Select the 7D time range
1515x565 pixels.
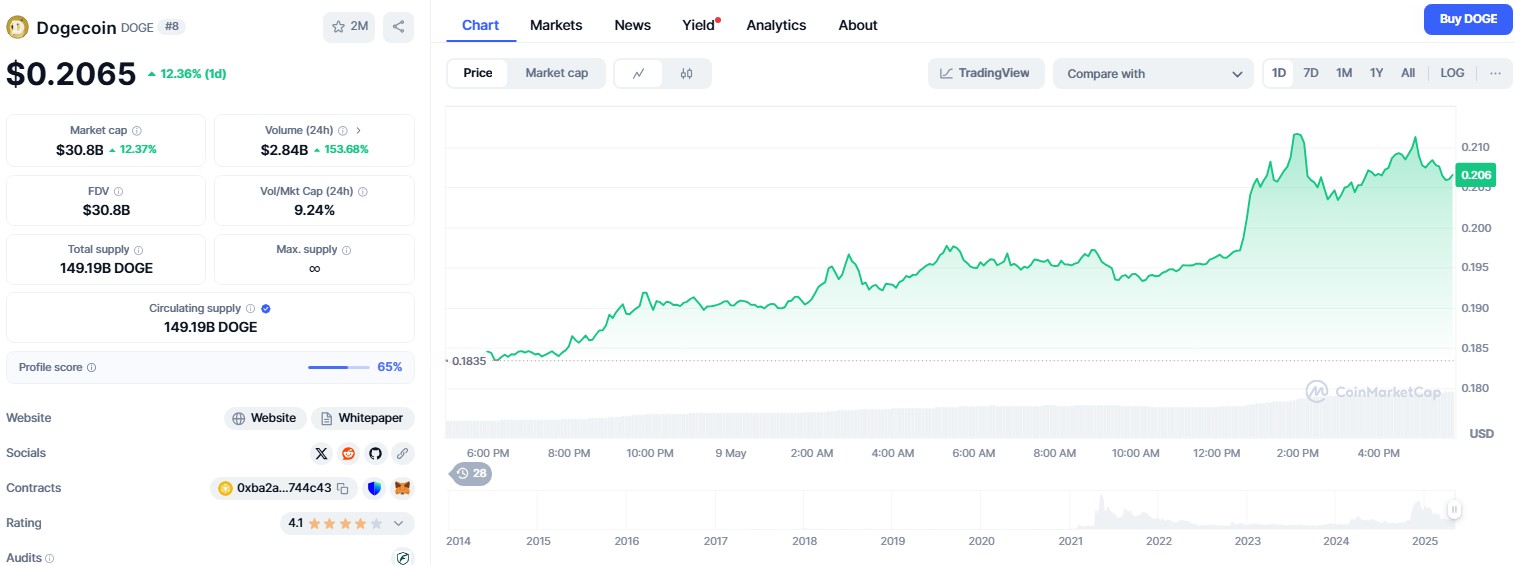click(1311, 73)
